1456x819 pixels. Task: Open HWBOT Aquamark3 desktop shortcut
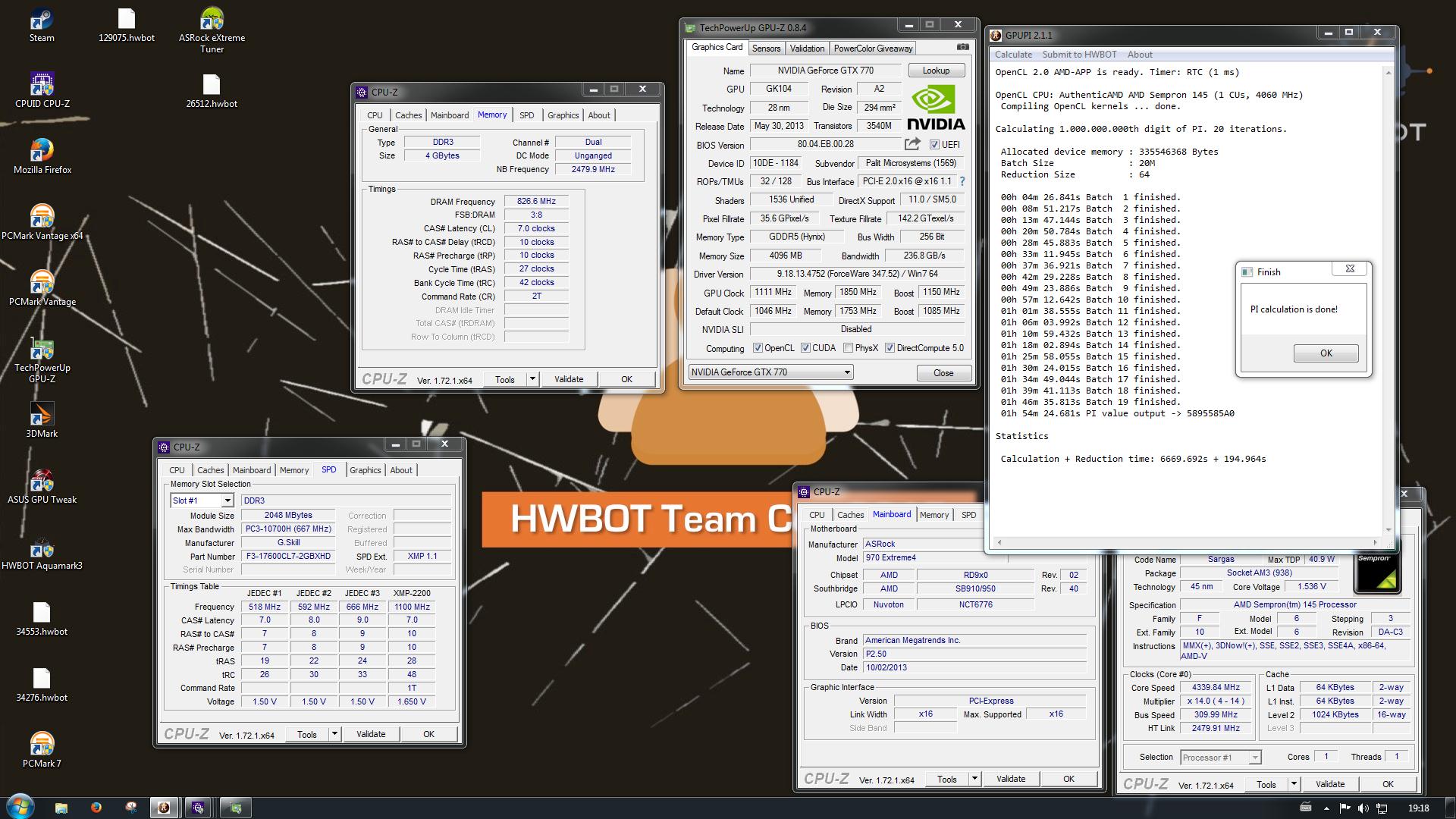tap(42, 553)
